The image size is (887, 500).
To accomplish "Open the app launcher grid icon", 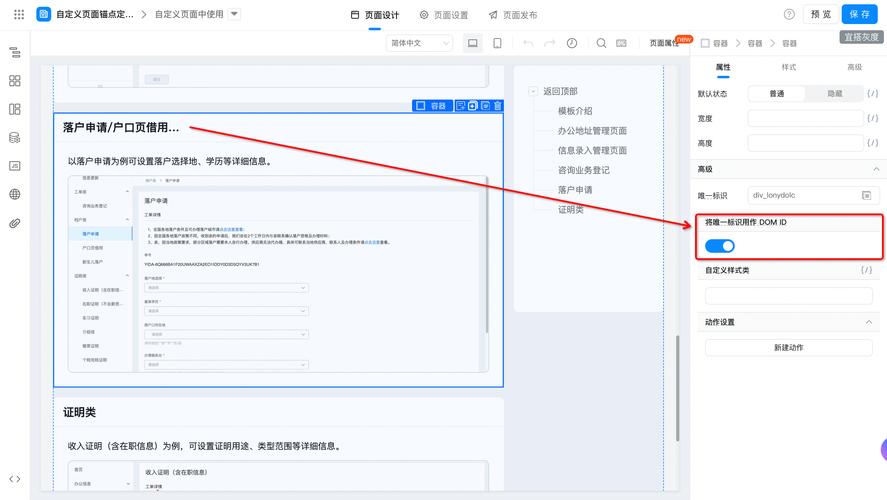I will point(19,14).
